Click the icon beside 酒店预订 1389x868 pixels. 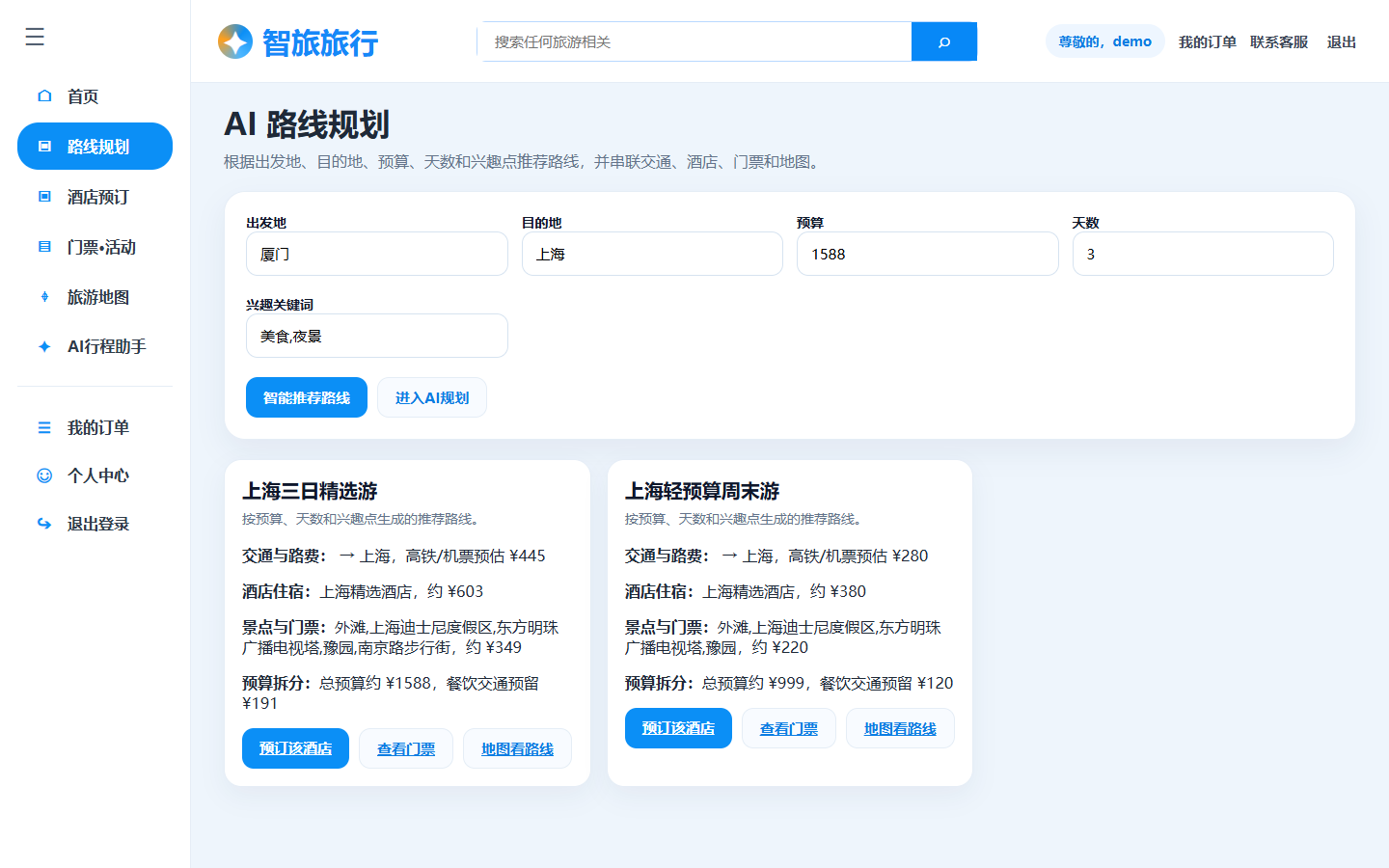tap(44, 196)
